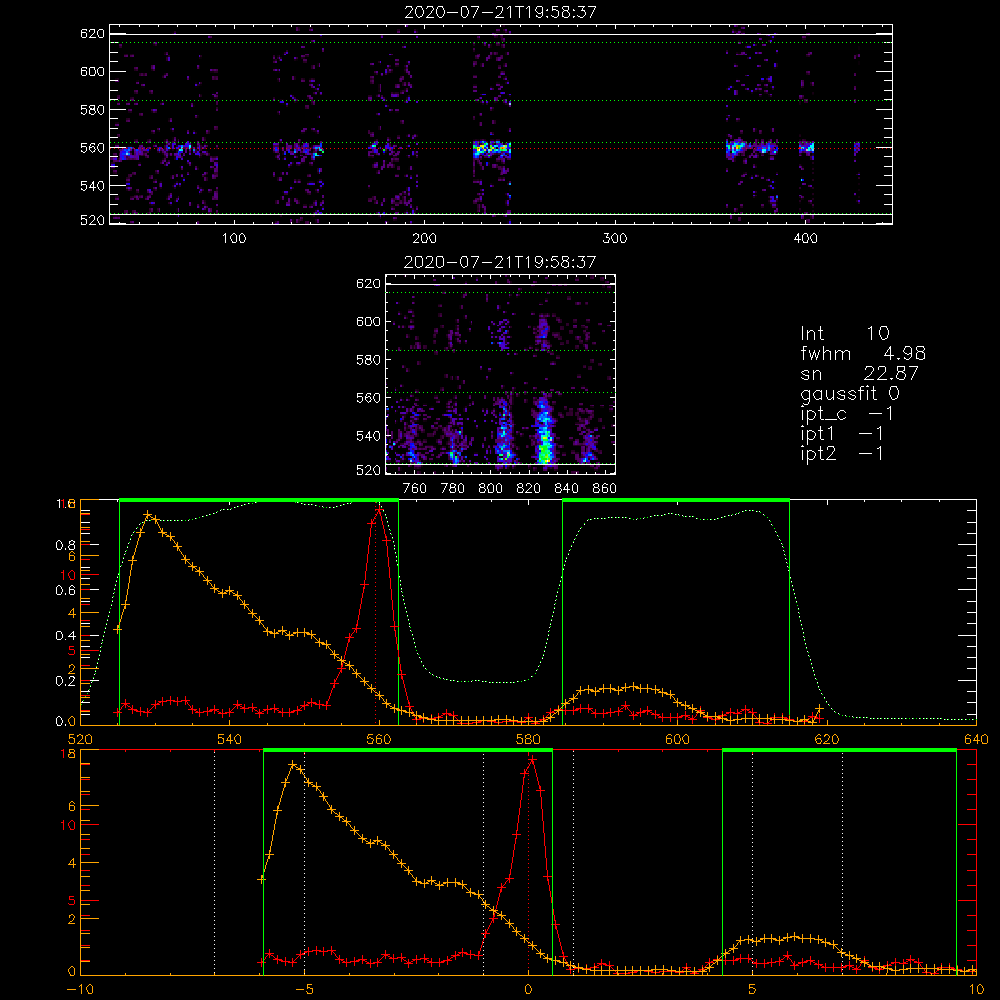Viewport: 1000px width, 1000px height.
Task: Click white y-axis label 0.4 on profile plot
Action: pos(66,636)
